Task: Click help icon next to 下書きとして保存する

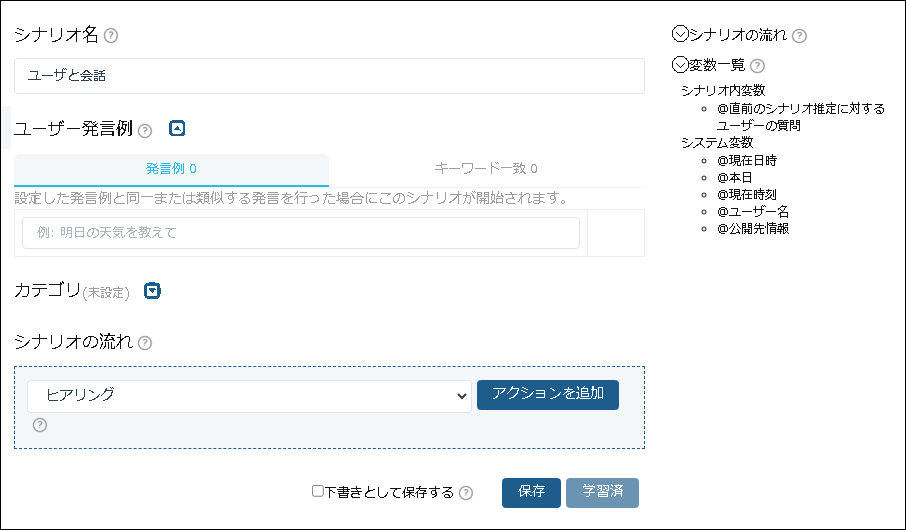Action: (466, 493)
